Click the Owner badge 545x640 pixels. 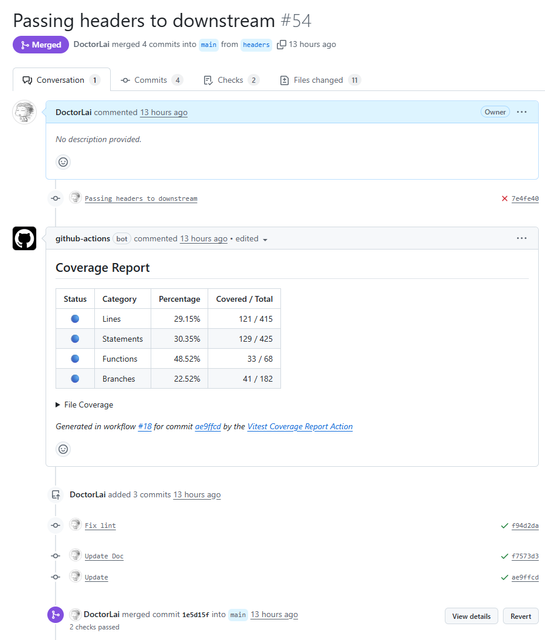(x=495, y=112)
